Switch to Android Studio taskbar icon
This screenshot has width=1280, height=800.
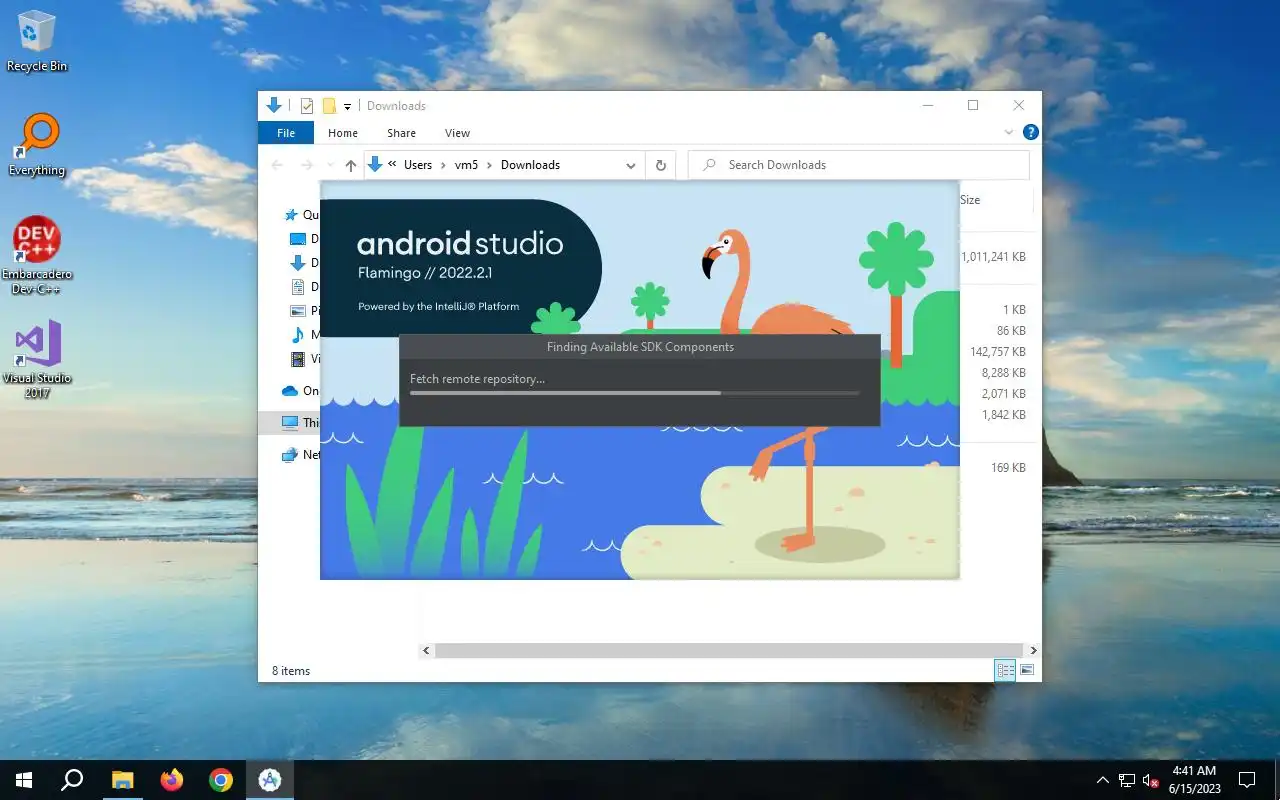tap(269, 780)
